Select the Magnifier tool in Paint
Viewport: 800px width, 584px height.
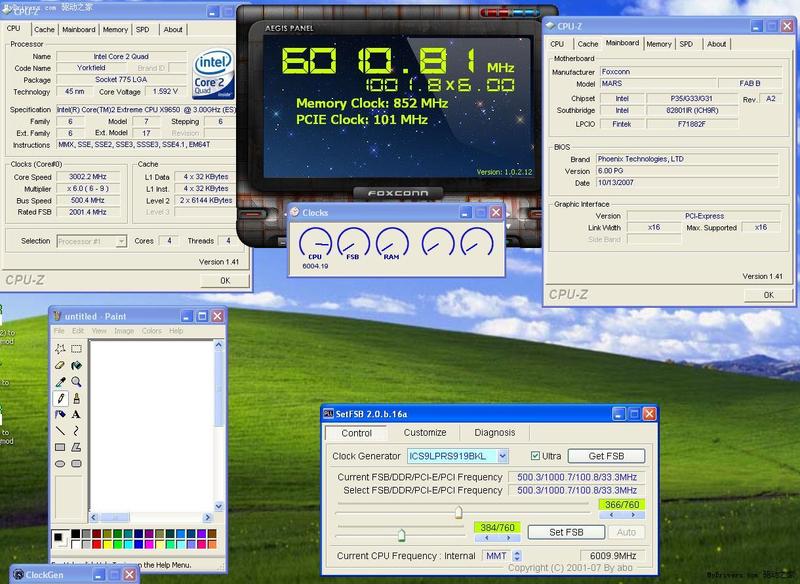coord(77,382)
